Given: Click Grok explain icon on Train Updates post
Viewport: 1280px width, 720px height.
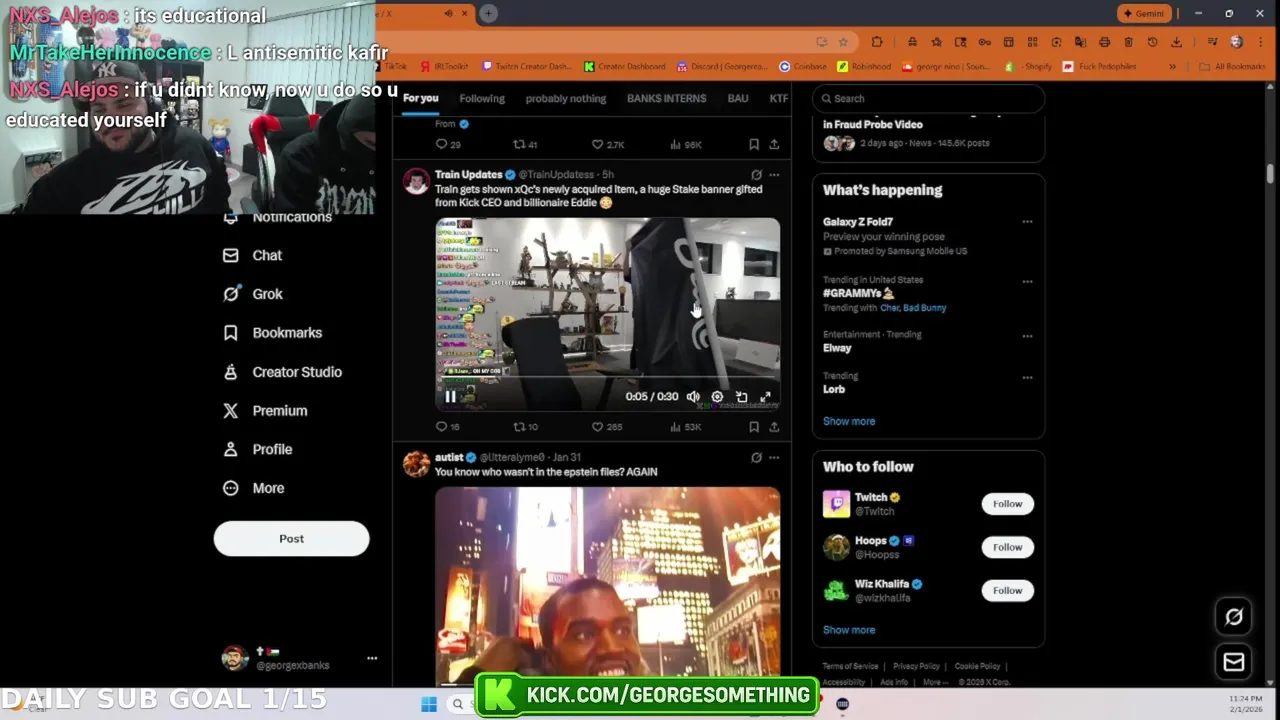Looking at the screenshot, I should tap(756, 175).
